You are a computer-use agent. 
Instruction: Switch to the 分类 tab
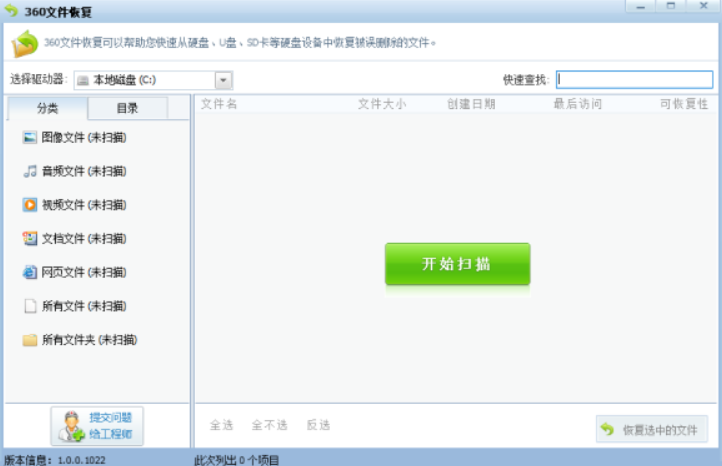(x=47, y=108)
